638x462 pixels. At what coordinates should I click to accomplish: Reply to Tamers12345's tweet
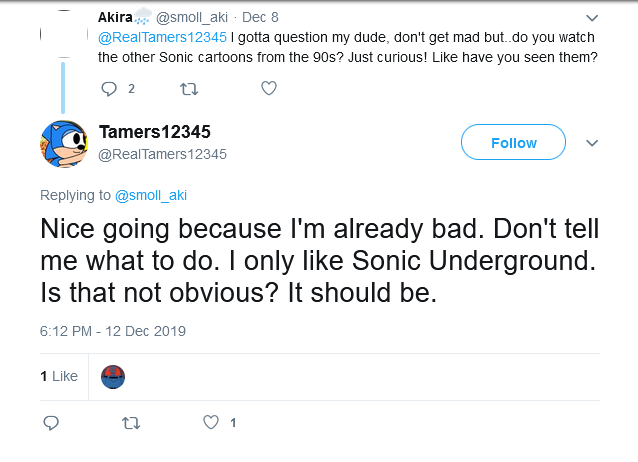click(53, 423)
